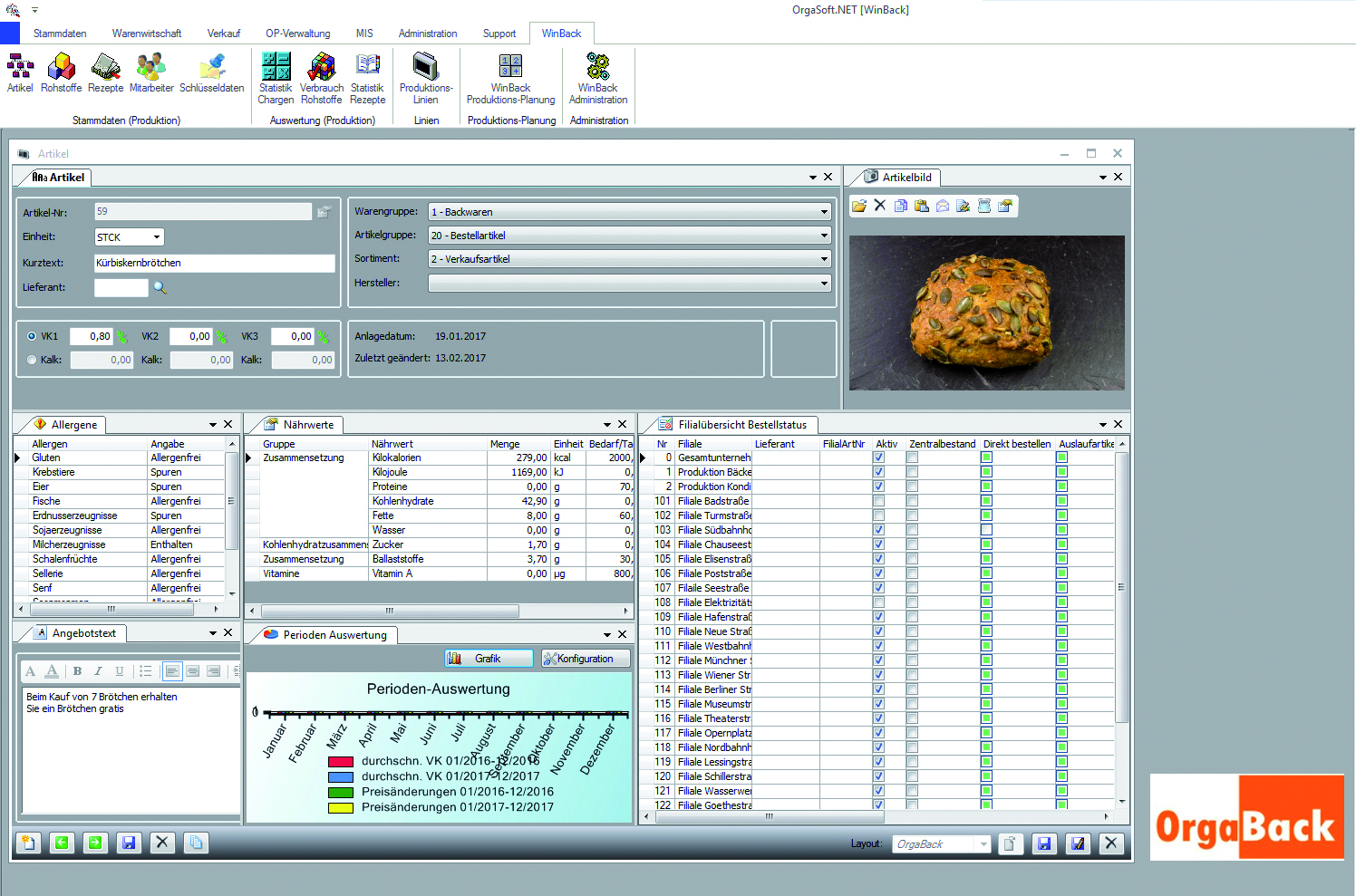Click the red durchschn. VK 2016 legend swatch
Viewport: 1356px width, 896px height.
341,762
